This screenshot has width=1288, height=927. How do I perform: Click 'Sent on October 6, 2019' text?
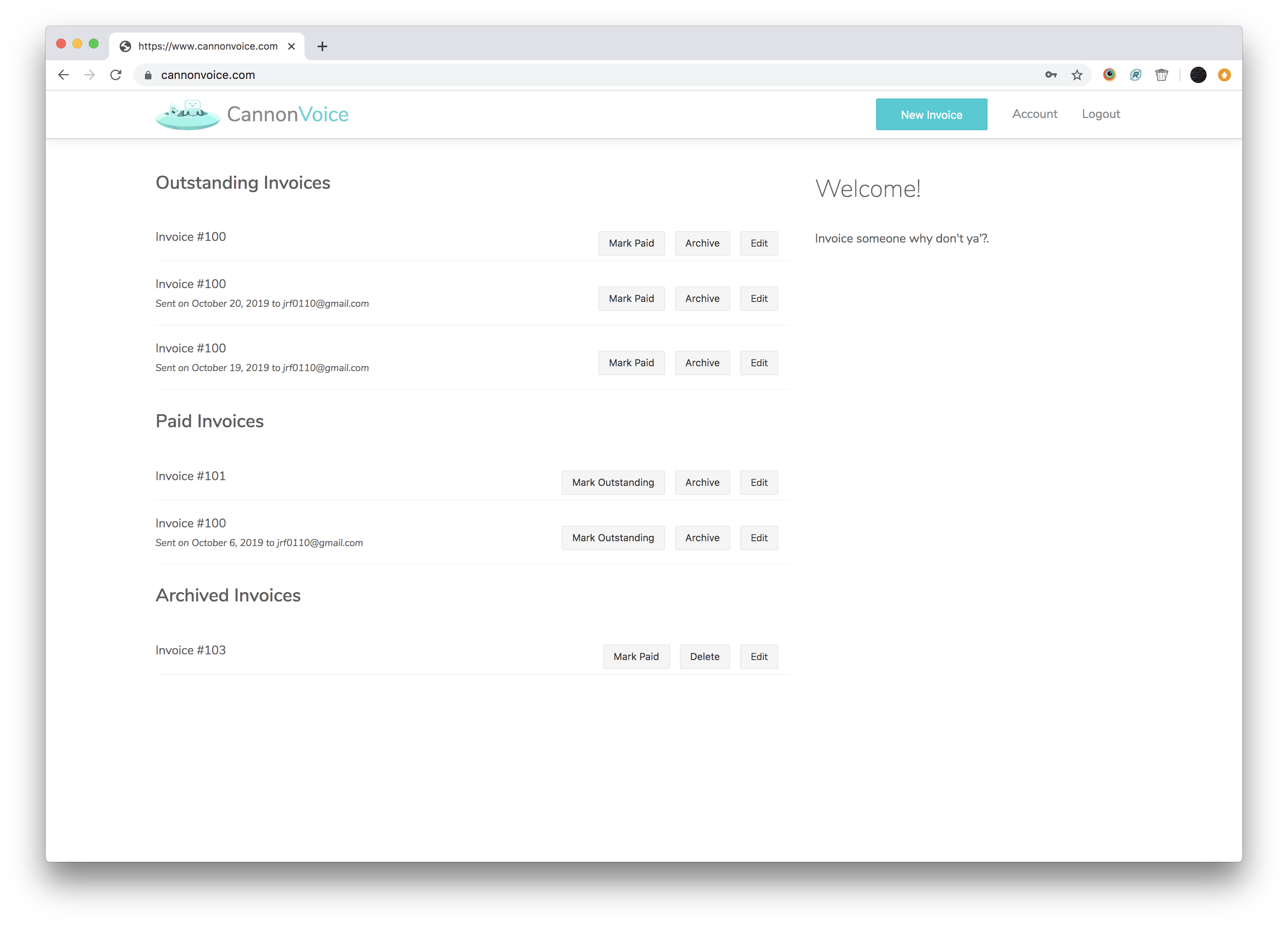tap(210, 543)
